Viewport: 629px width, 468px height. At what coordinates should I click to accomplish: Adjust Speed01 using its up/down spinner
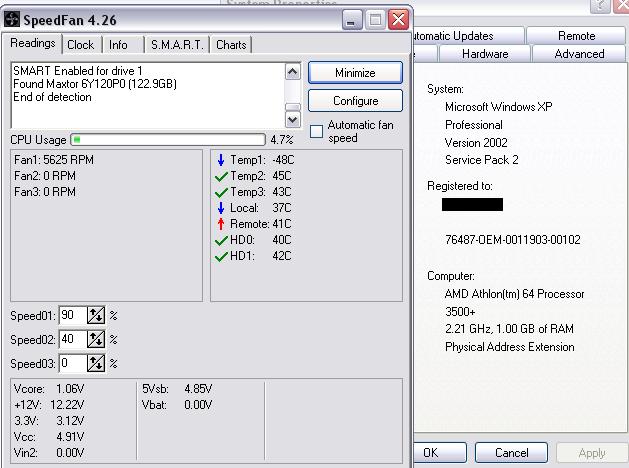[x=96, y=316]
